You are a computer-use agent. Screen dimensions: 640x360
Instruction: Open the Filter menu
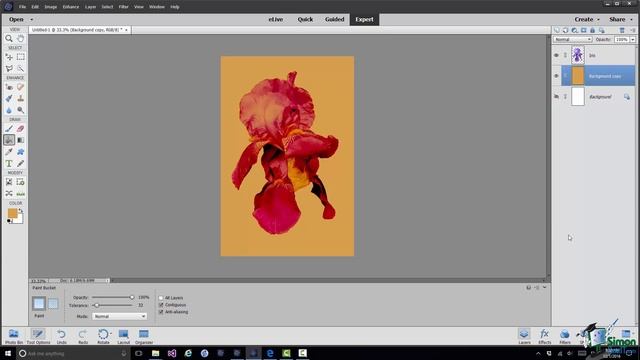pyautogui.click(x=123, y=7)
